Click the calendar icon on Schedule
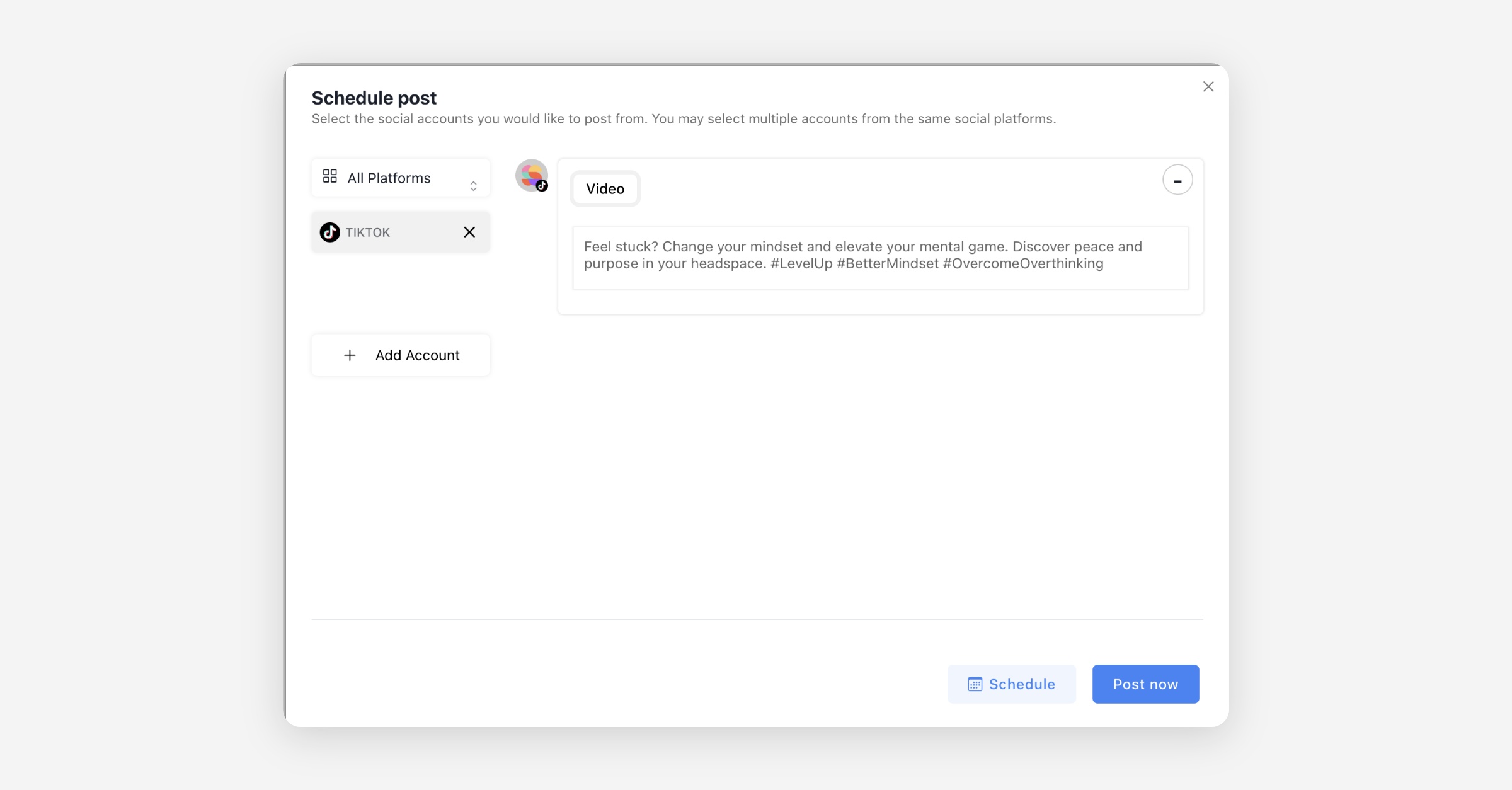 [x=975, y=684]
